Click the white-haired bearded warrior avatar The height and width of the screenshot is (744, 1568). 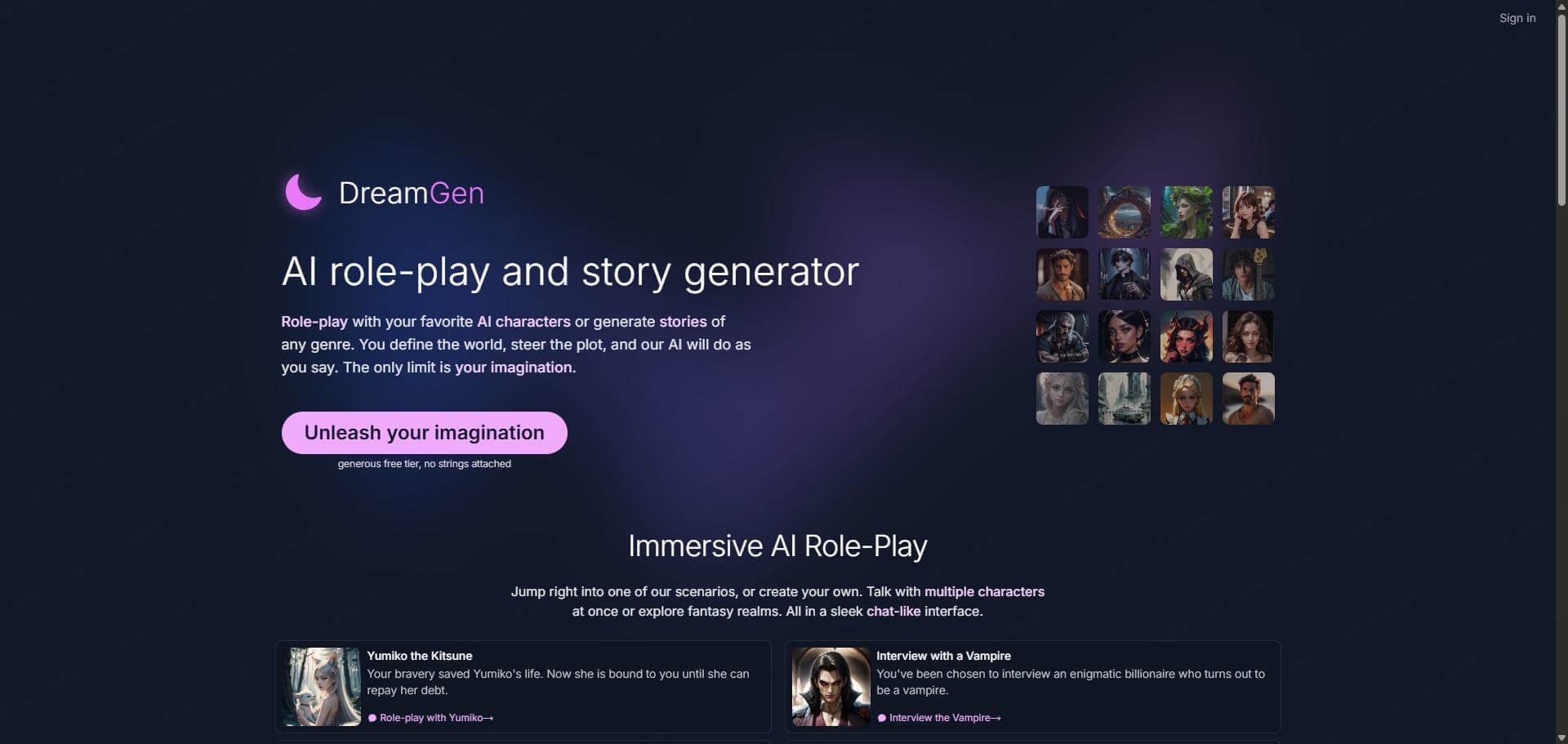click(1062, 336)
